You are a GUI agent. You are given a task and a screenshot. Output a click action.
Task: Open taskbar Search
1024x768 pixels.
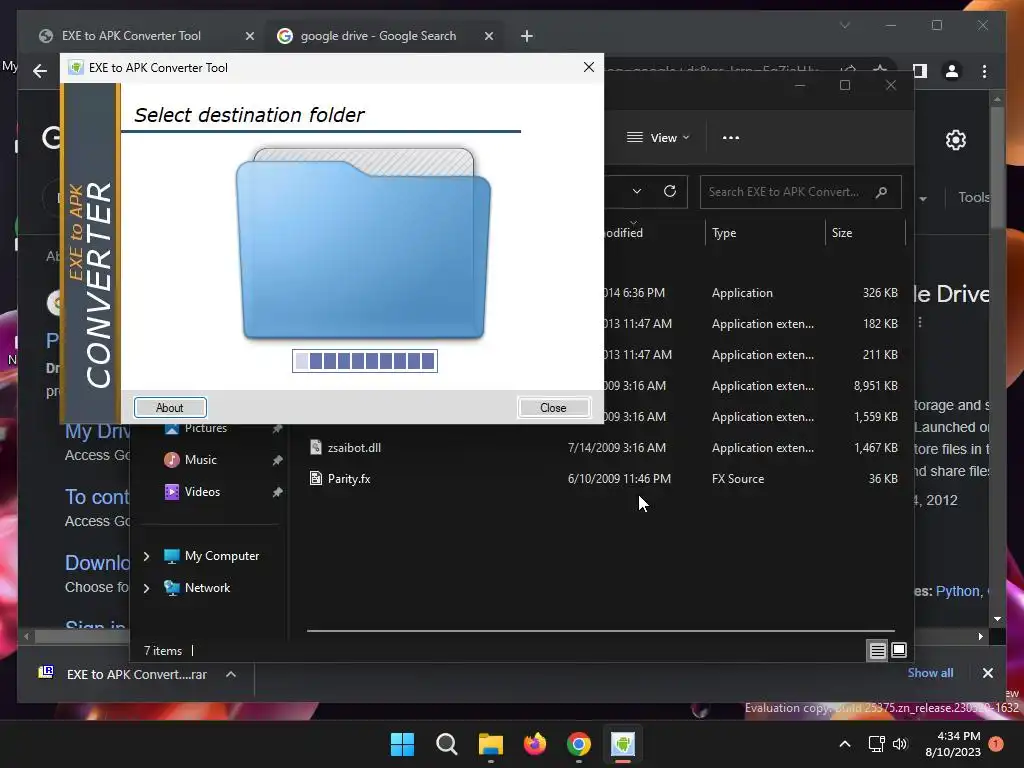pyautogui.click(x=447, y=744)
